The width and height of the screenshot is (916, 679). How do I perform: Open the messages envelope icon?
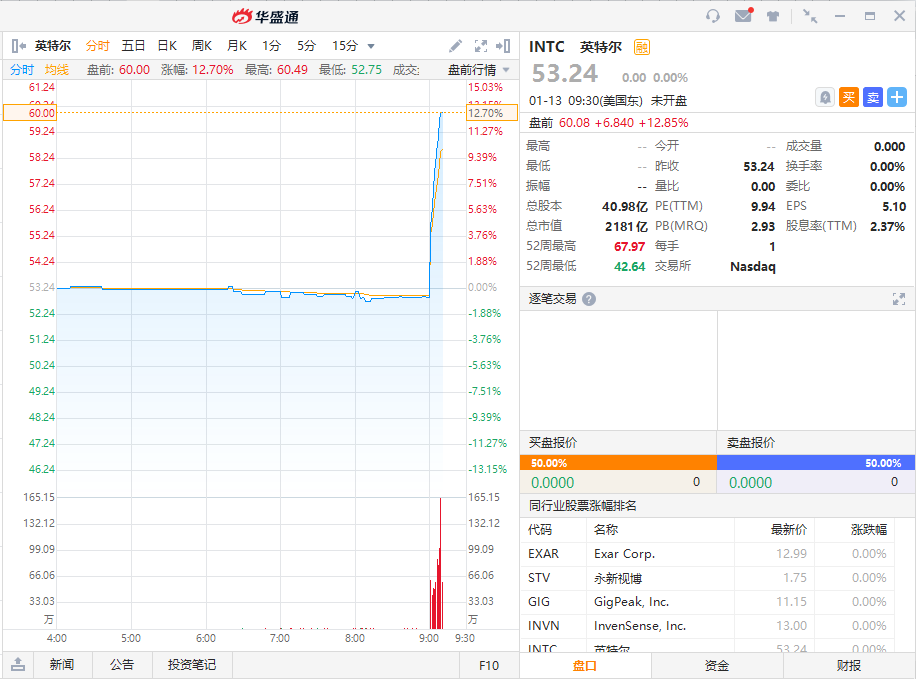(744, 15)
